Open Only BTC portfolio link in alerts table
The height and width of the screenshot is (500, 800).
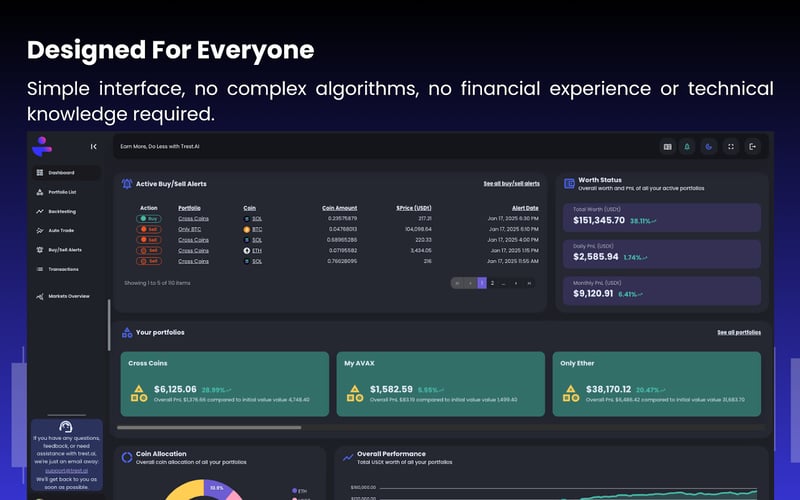pyautogui.click(x=189, y=230)
